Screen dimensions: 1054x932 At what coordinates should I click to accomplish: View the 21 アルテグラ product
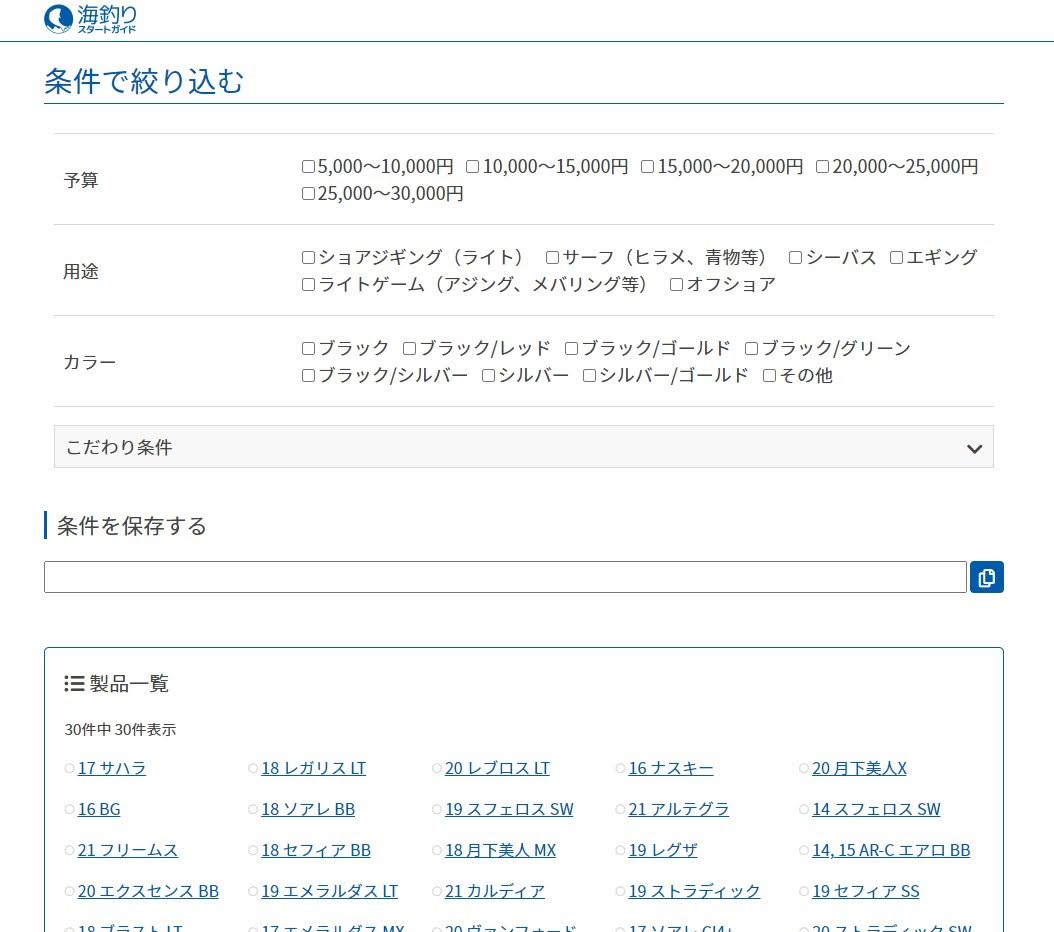(678, 809)
